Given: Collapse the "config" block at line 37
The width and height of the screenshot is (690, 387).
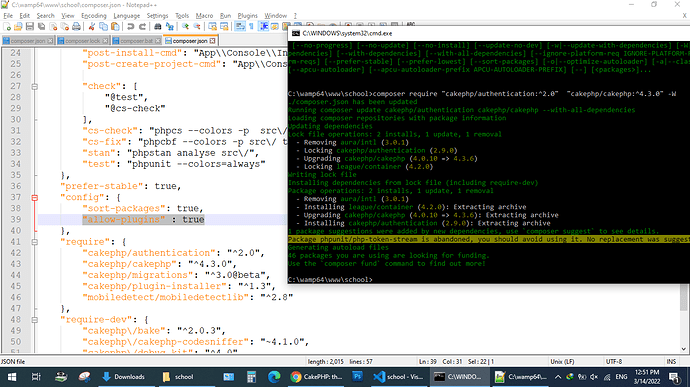Looking at the screenshot, I should point(34,198).
